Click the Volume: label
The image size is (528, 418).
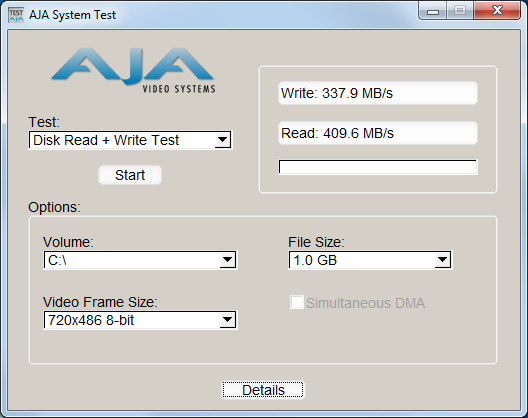68,242
